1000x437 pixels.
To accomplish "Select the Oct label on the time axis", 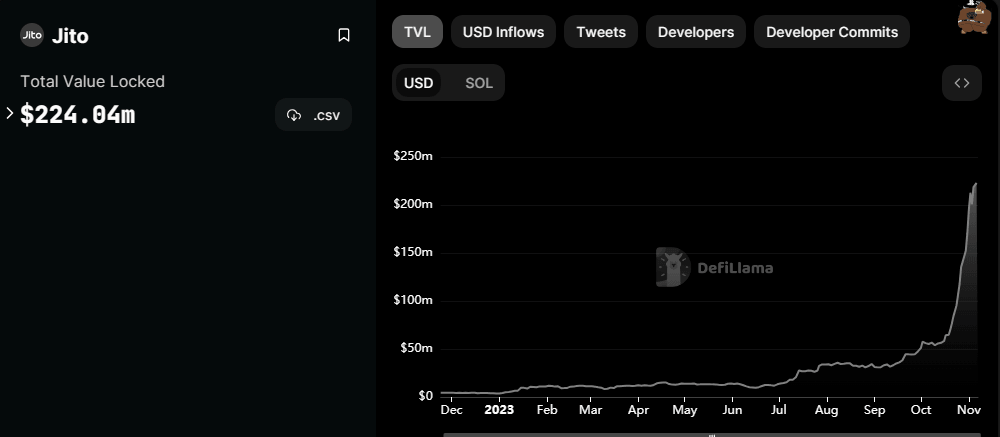I will coord(920,410).
